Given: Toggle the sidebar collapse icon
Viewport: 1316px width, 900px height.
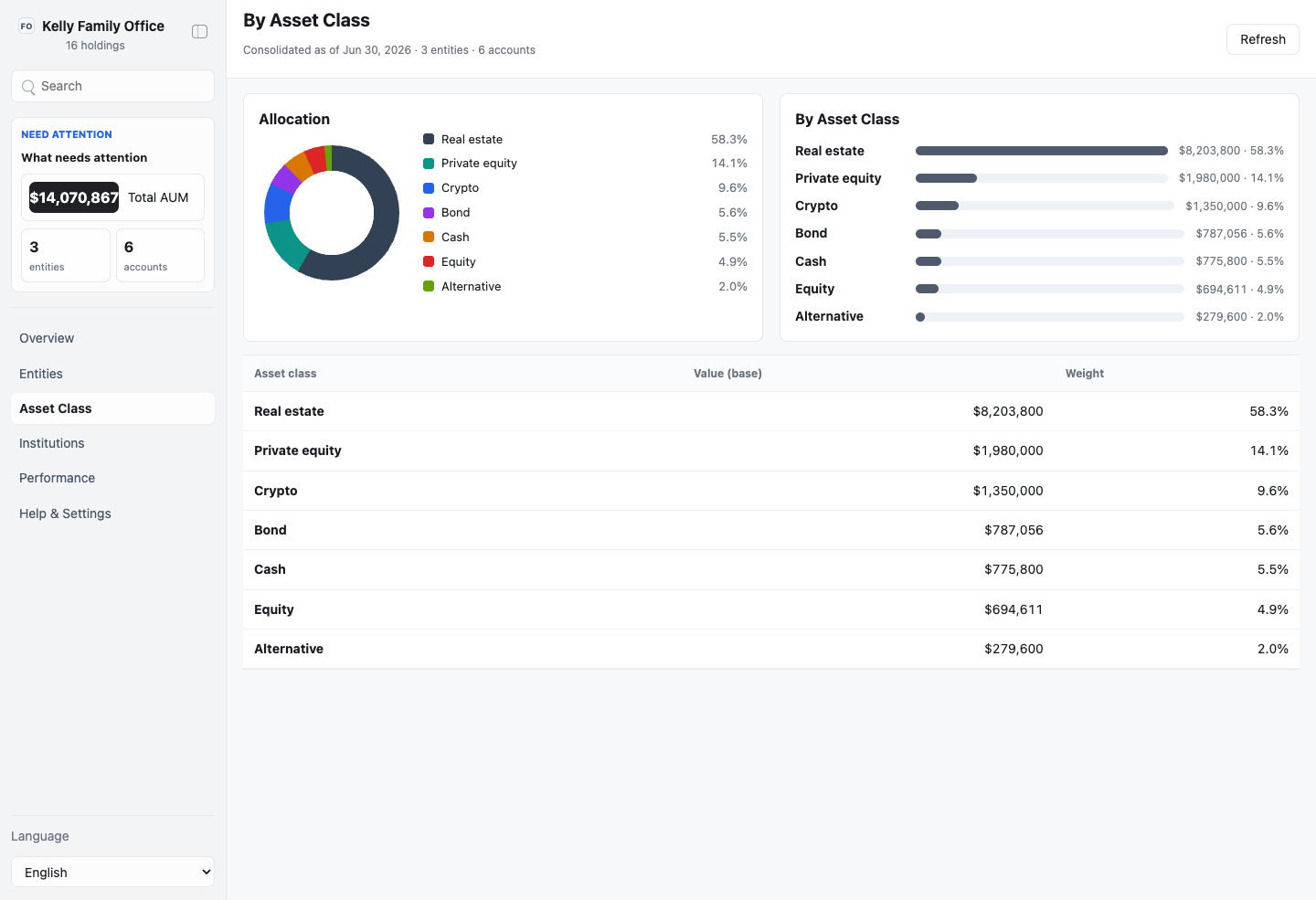Looking at the screenshot, I should 199,32.
